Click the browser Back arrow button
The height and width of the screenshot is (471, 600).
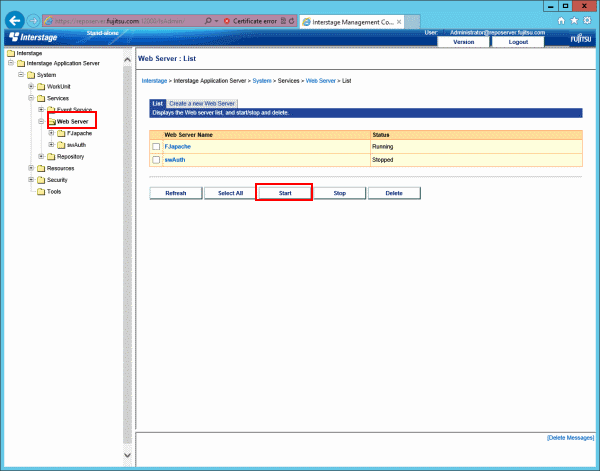pyautogui.click(x=15, y=21)
